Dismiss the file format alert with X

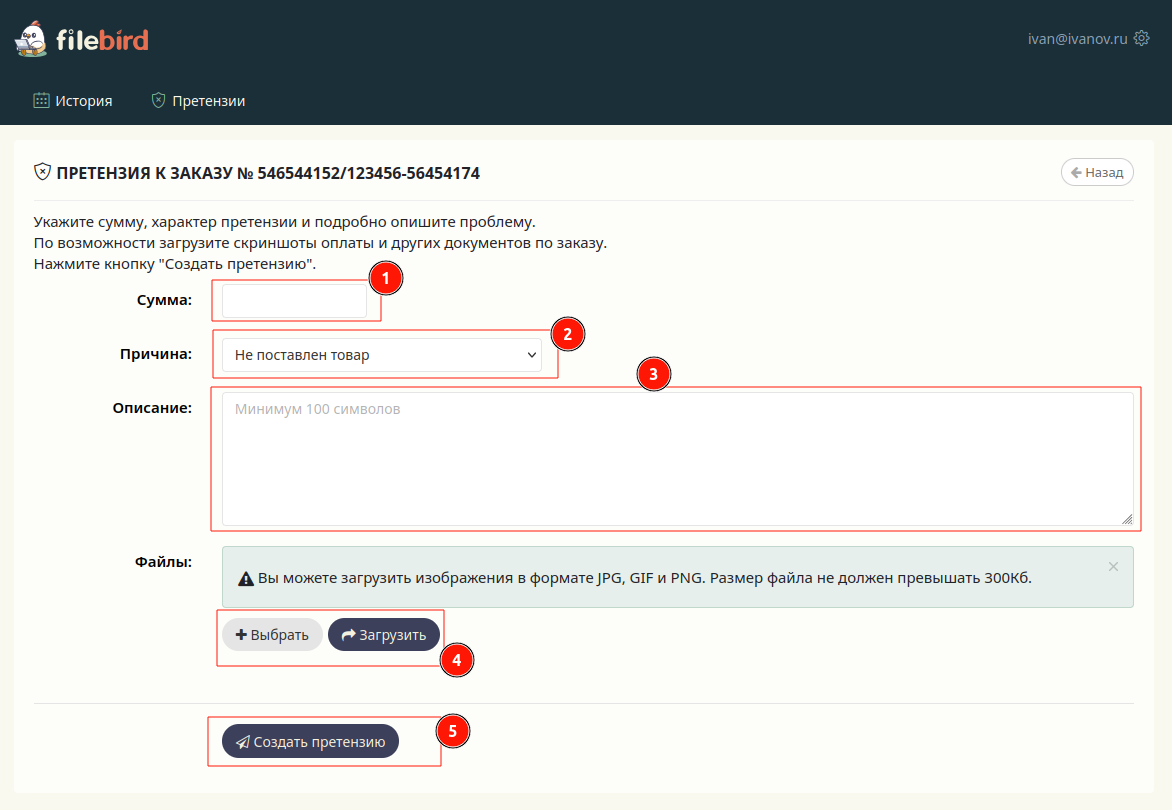pyautogui.click(x=1113, y=566)
